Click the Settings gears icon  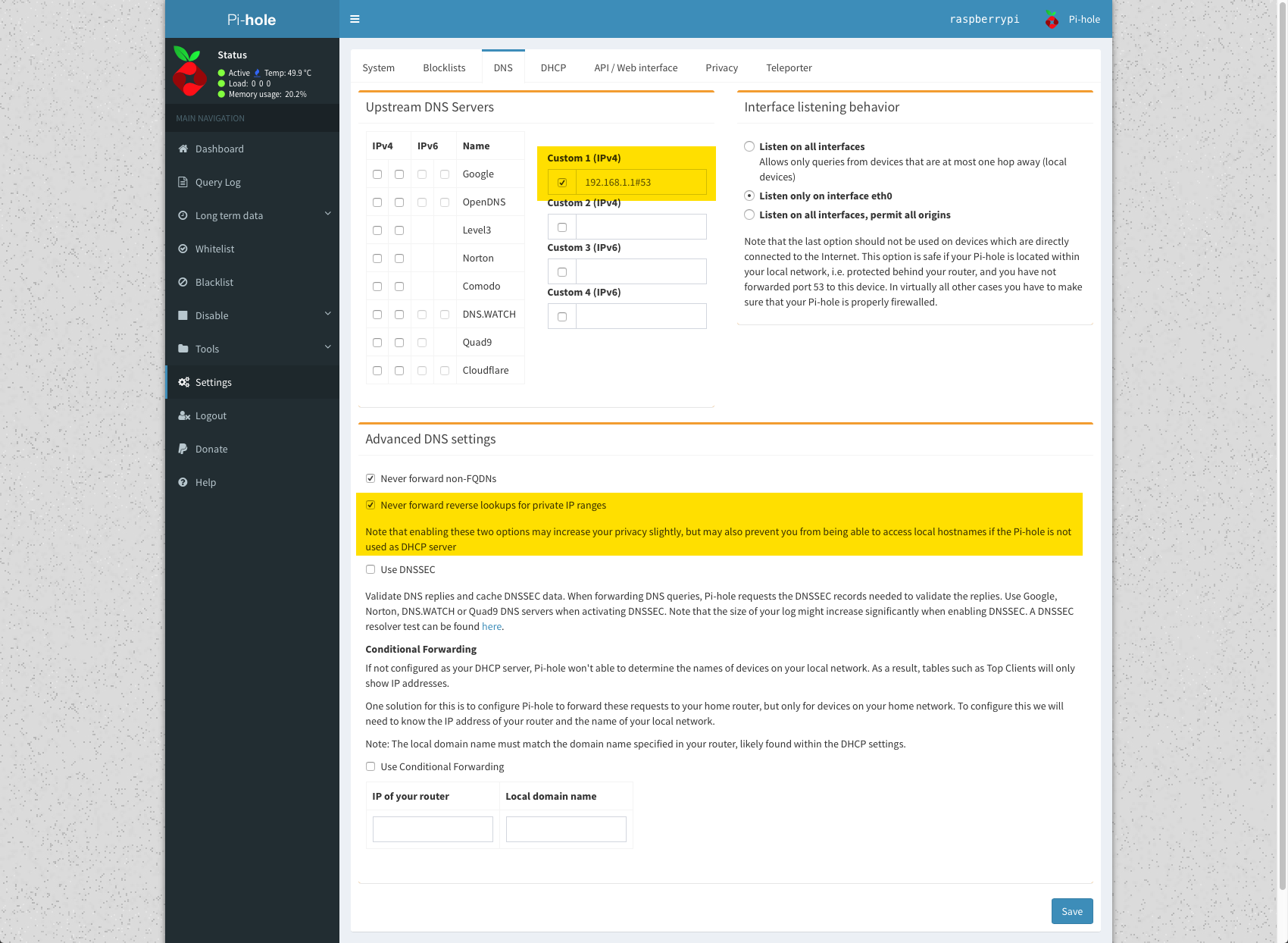(x=184, y=382)
